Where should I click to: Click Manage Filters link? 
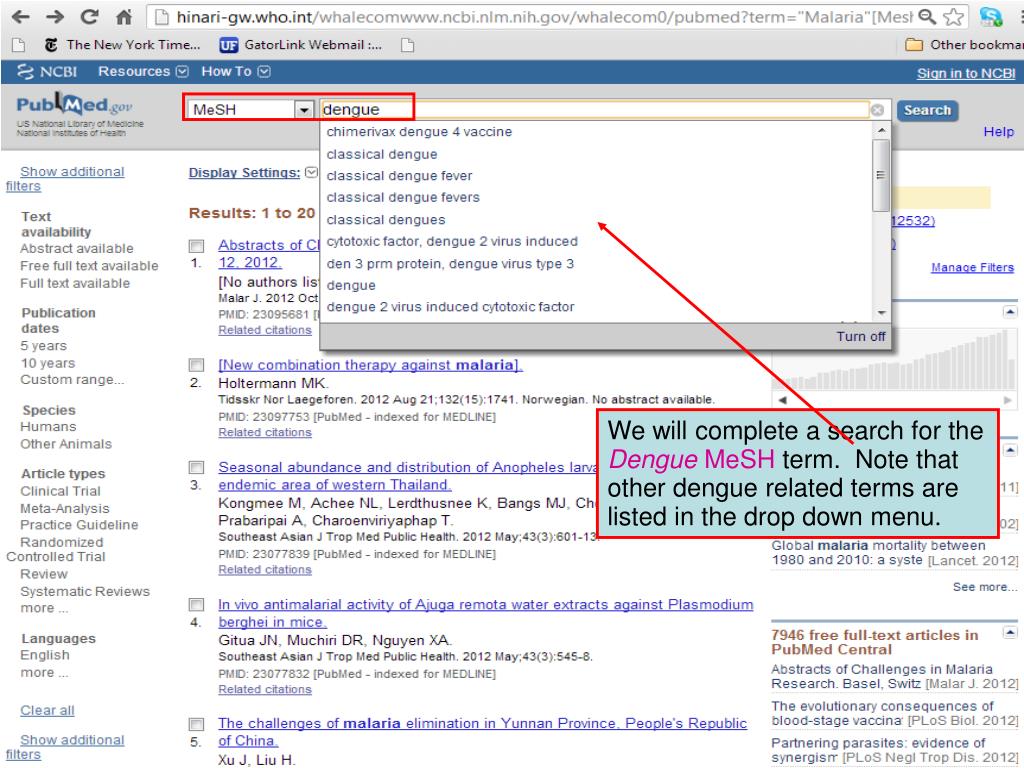pyautogui.click(x=972, y=267)
